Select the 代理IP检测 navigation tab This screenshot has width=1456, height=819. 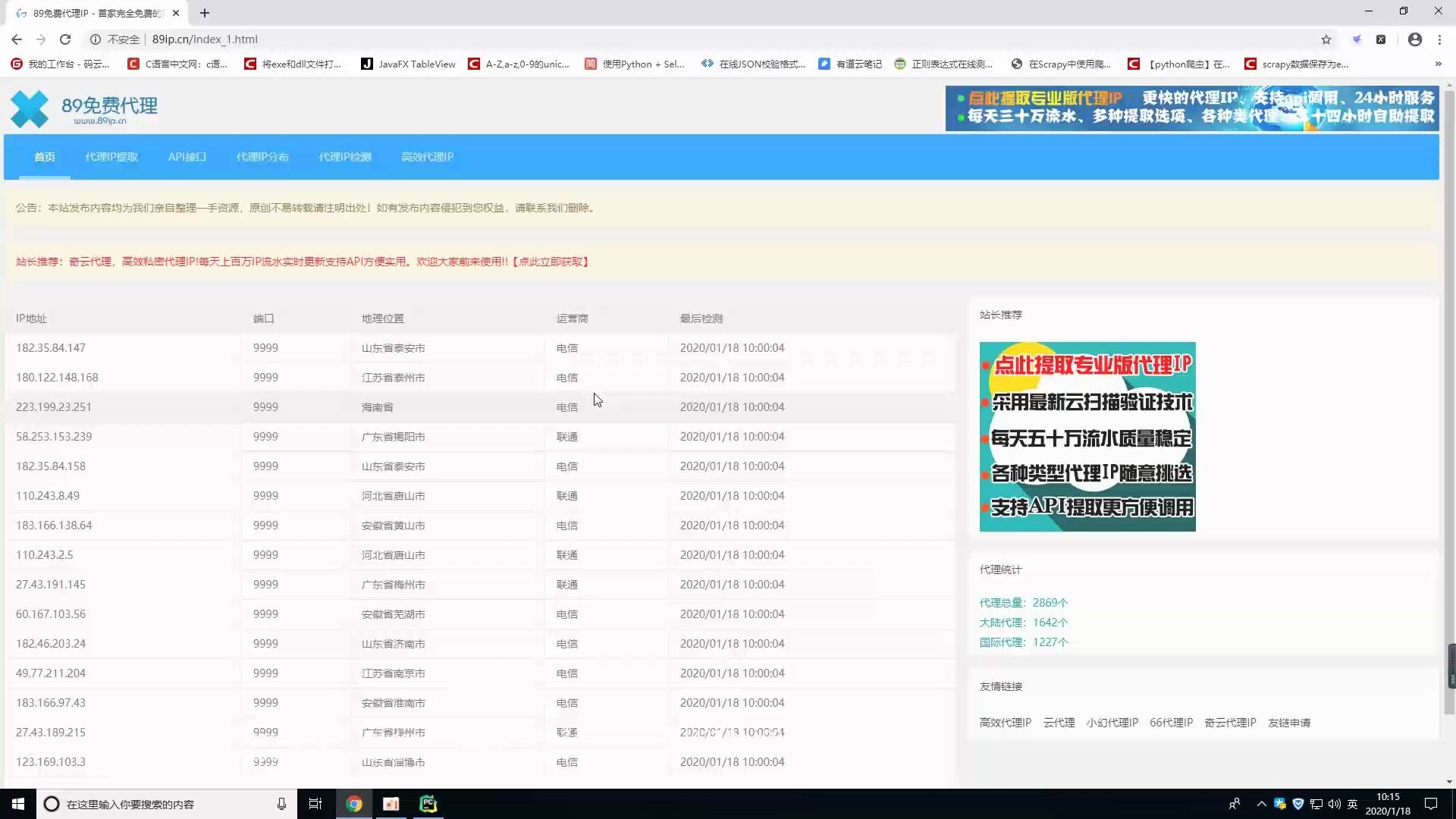(x=344, y=157)
